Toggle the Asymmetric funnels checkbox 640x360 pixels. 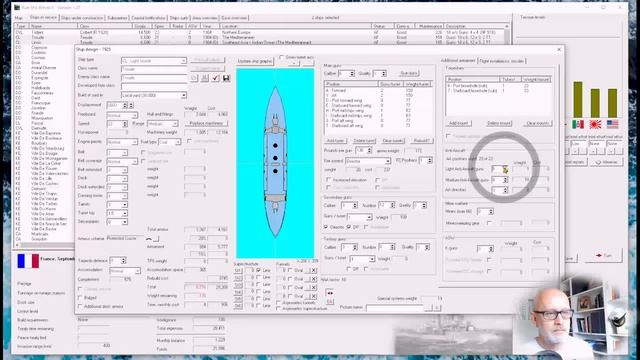(x=278, y=303)
